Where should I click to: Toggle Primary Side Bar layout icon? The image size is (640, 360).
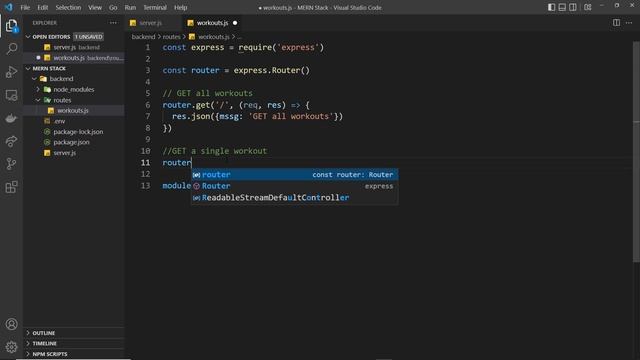tap(551, 7)
